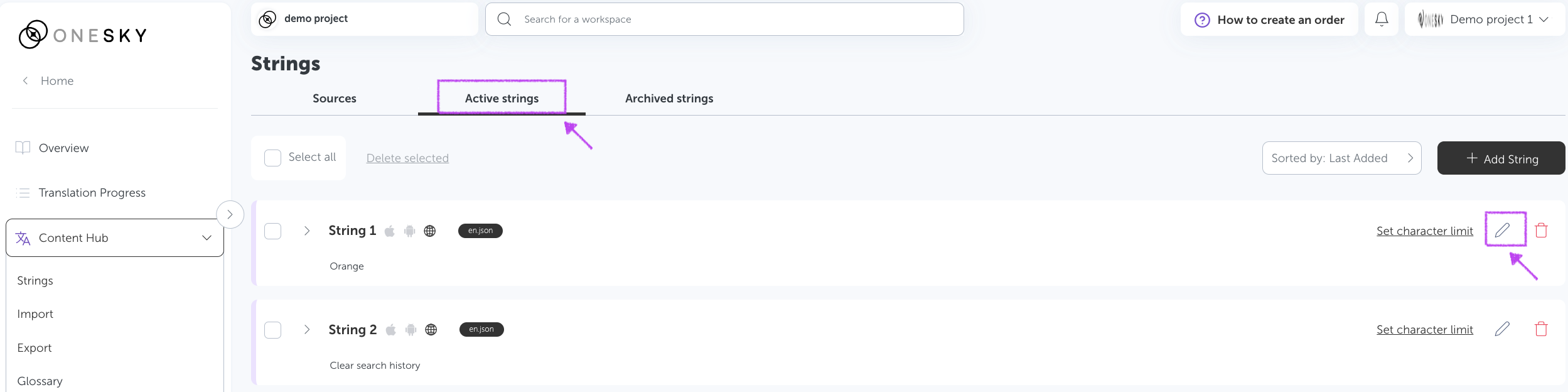
Task: Open Sorted by: Last Added dropdown
Action: pyautogui.click(x=1341, y=158)
